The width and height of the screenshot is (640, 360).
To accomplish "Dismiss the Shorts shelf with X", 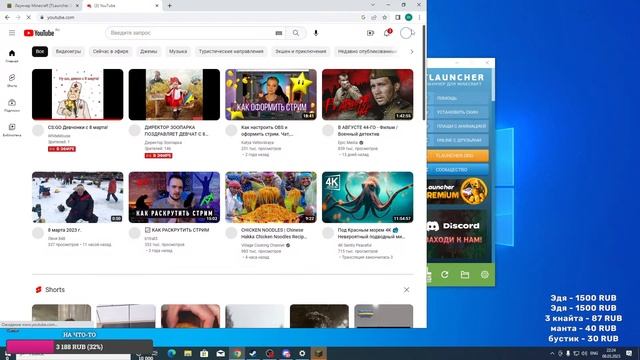I will (407, 290).
